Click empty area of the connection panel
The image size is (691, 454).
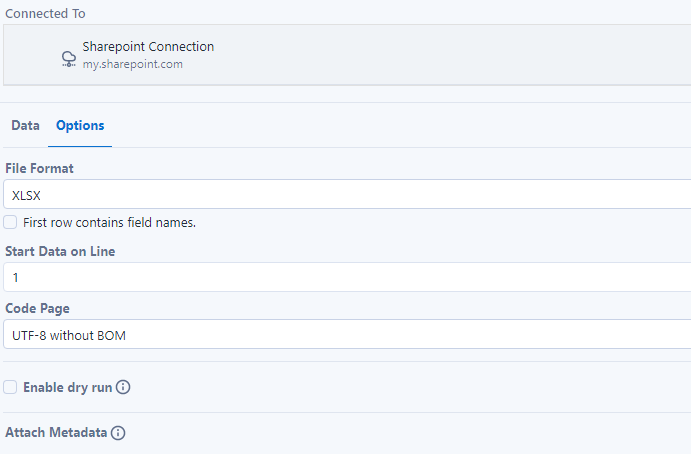click(450, 55)
